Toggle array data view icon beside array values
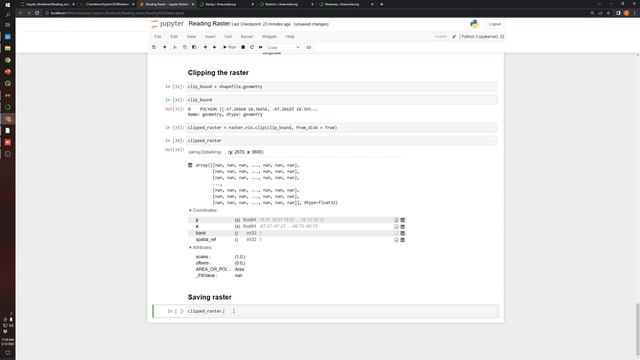Viewport: 640px width, 360px height. tap(190, 165)
